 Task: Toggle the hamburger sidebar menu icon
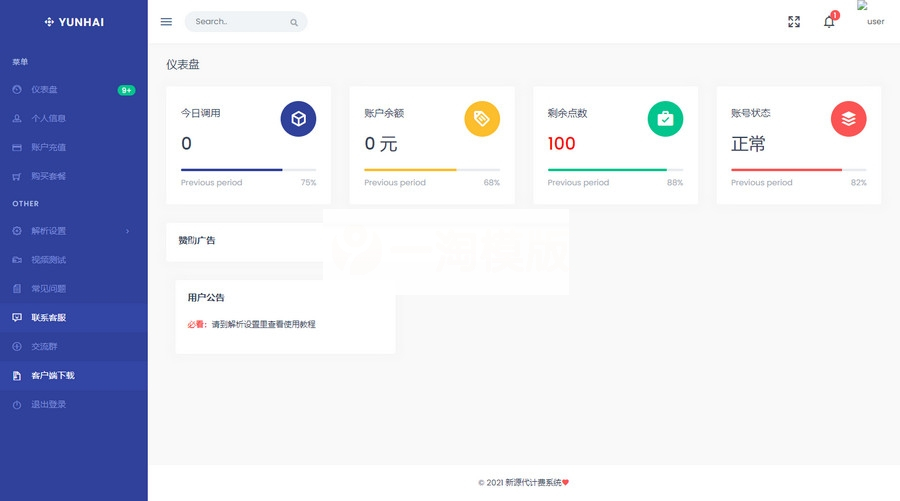coord(166,22)
